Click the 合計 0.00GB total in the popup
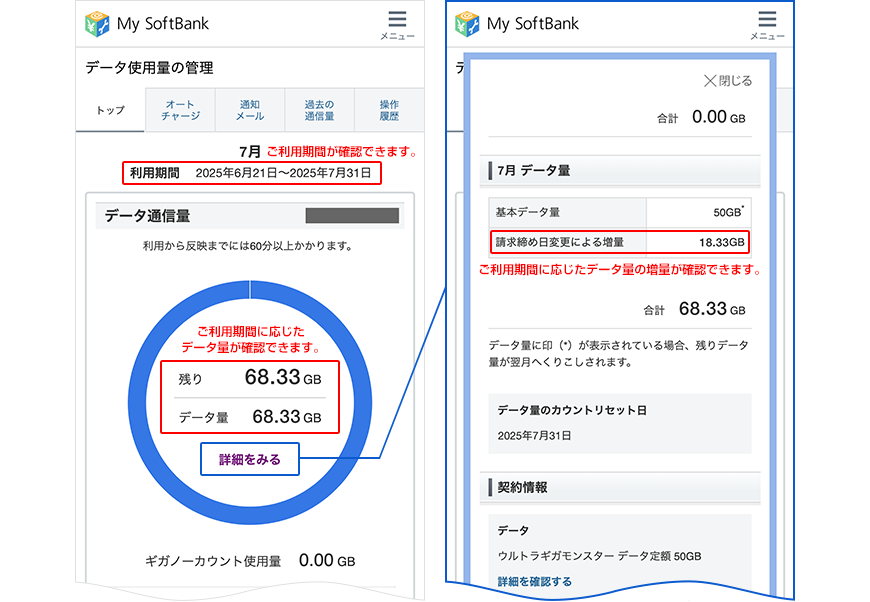 (701, 117)
